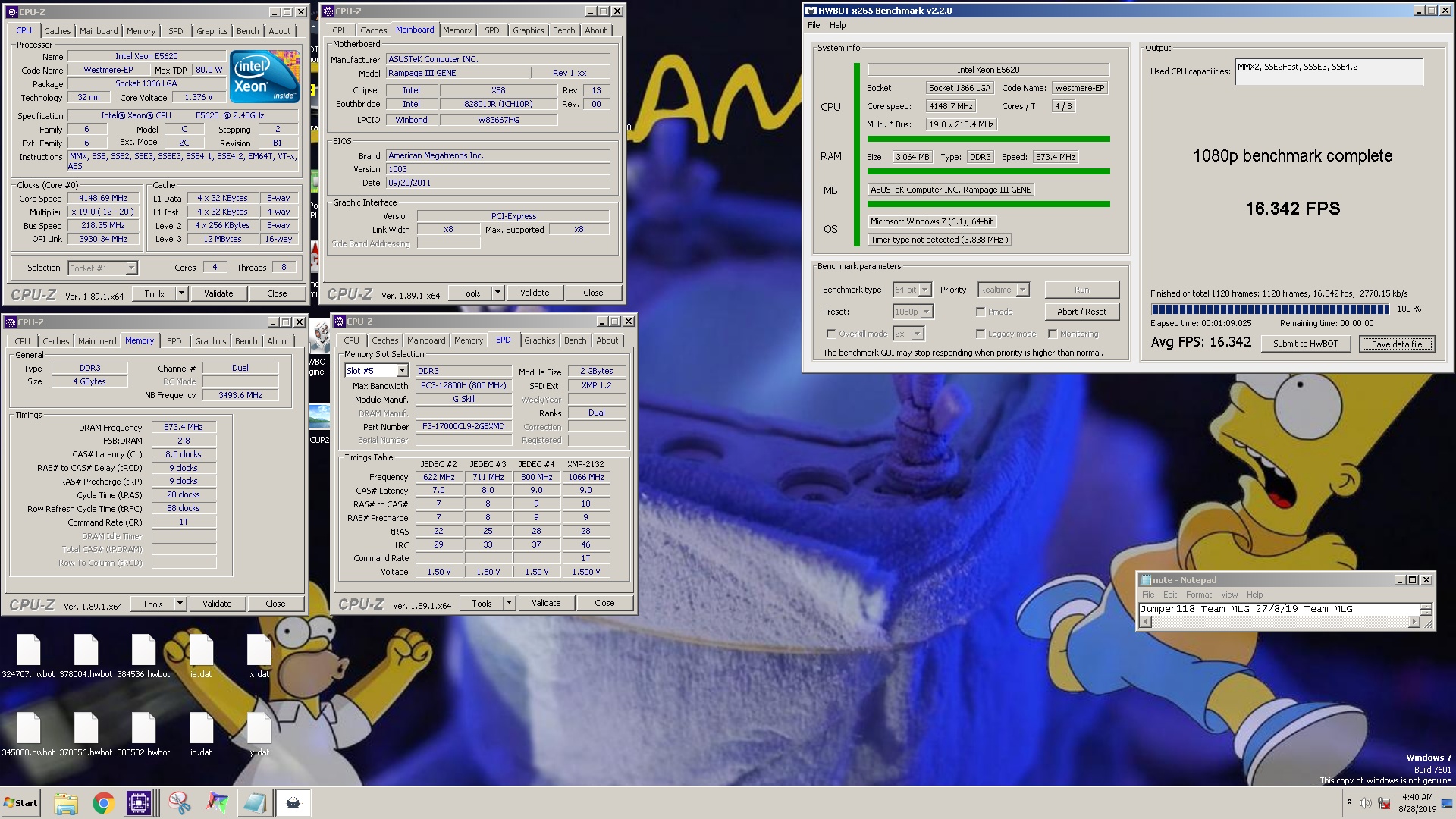Click the taskbar clock showing 4:40 AM
1456x819 pixels.
point(1417,803)
